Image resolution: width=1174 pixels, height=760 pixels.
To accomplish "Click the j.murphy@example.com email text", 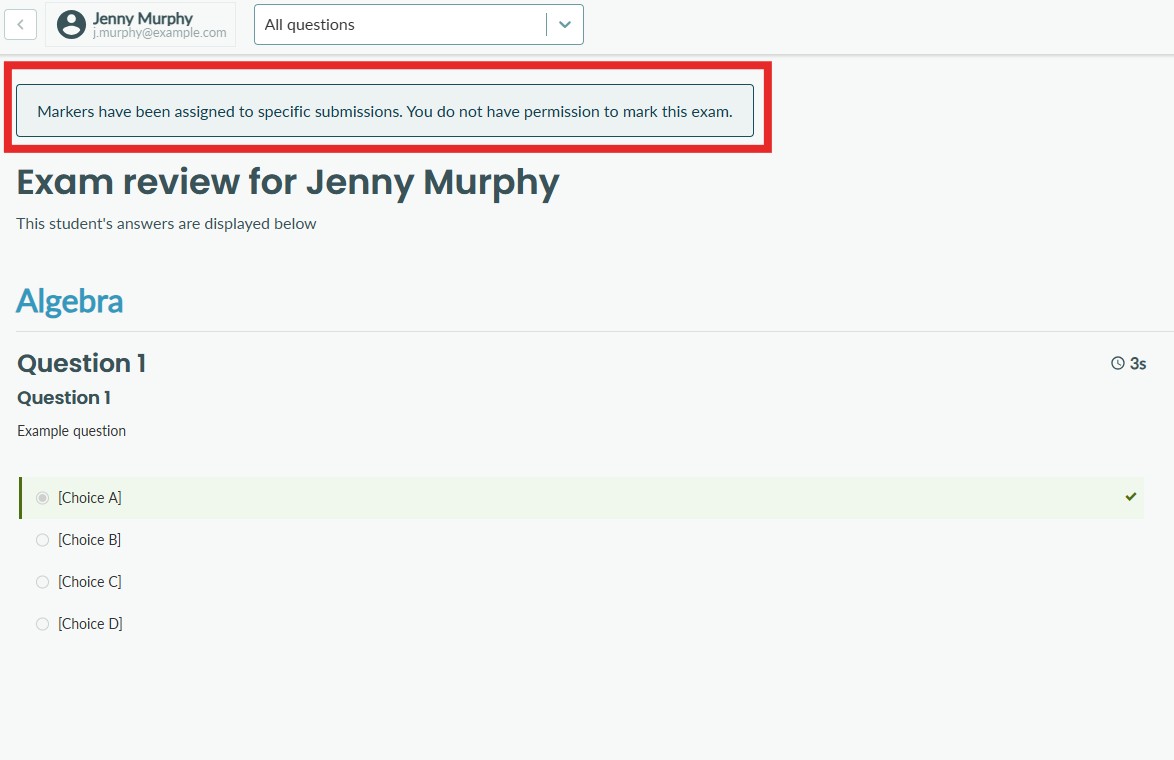I will pyautogui.click(x=160, y=33).
